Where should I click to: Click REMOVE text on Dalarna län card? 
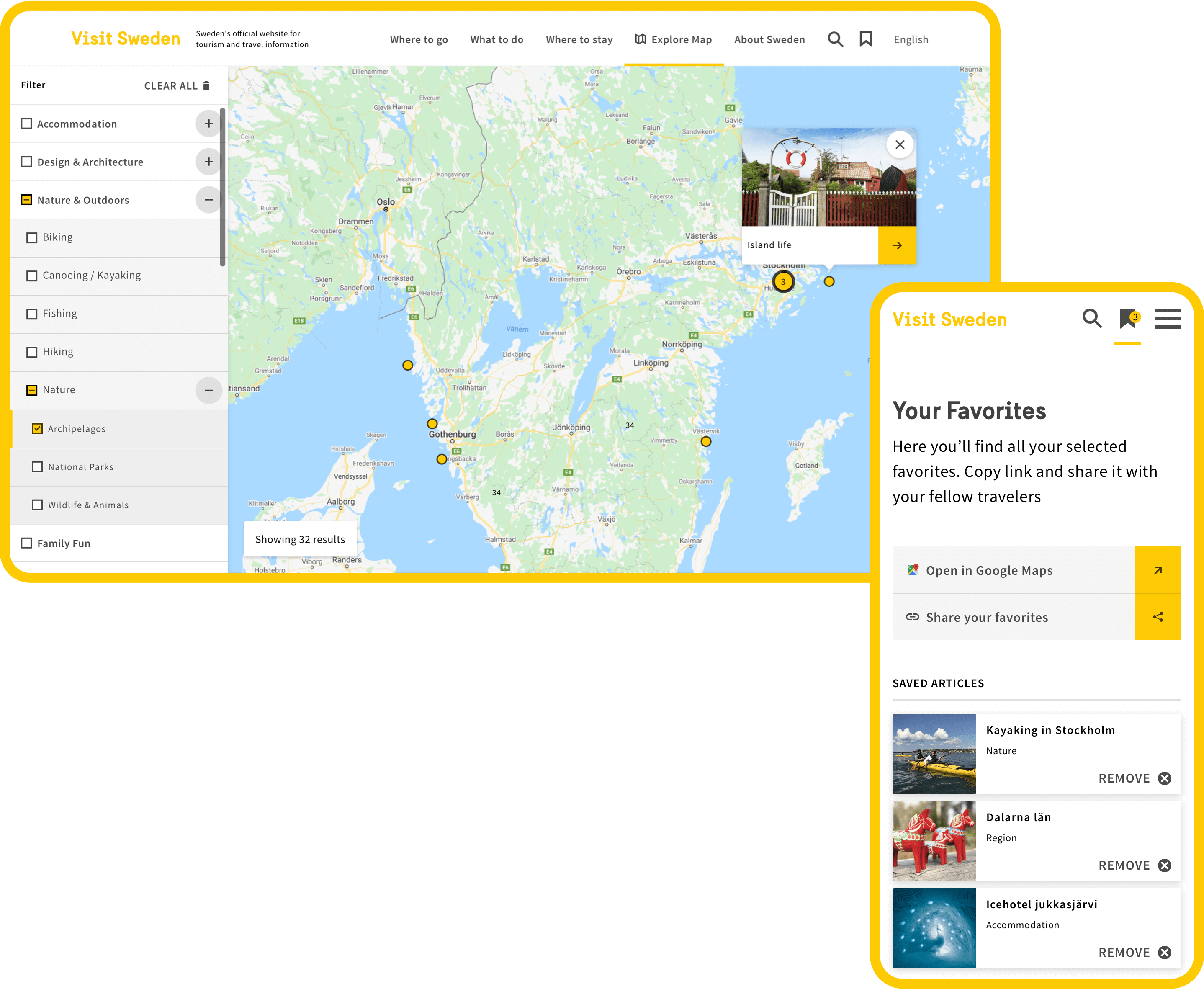click(x=1124, y=865)
